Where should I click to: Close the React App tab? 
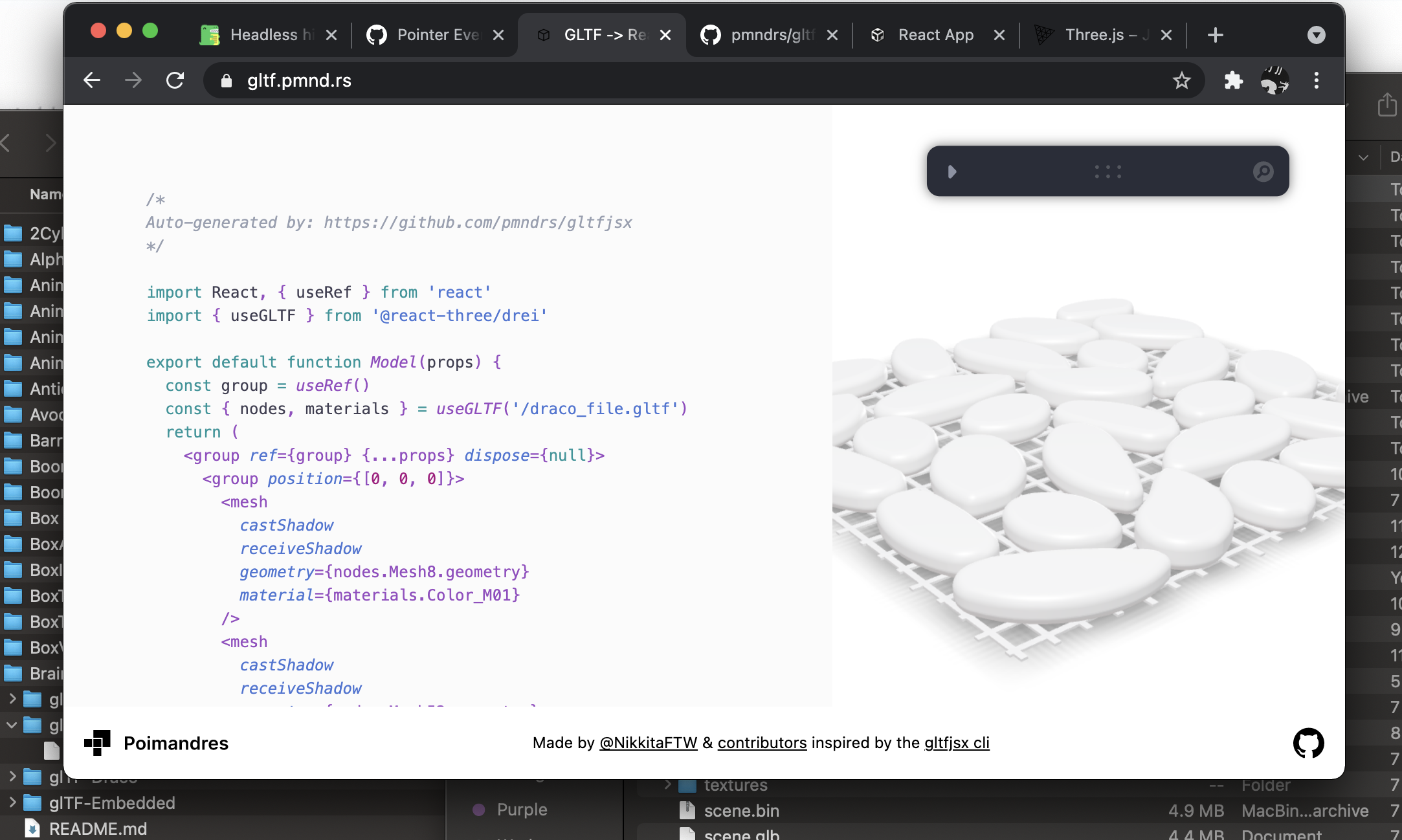(x=999, y=35)
